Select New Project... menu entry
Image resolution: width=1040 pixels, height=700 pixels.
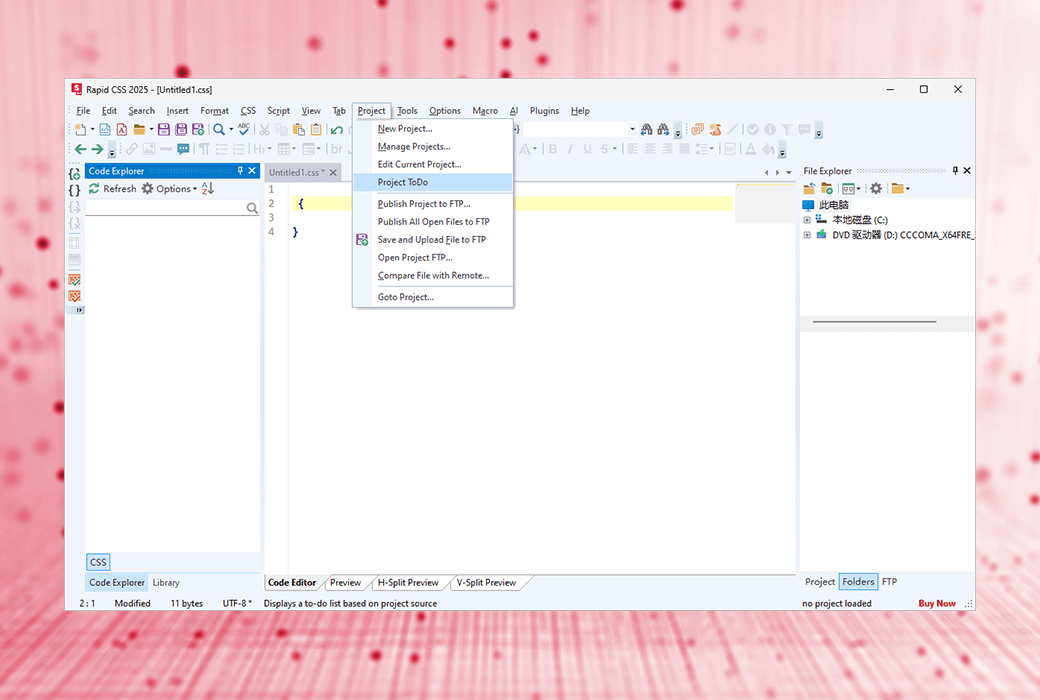tap(432, 129)
